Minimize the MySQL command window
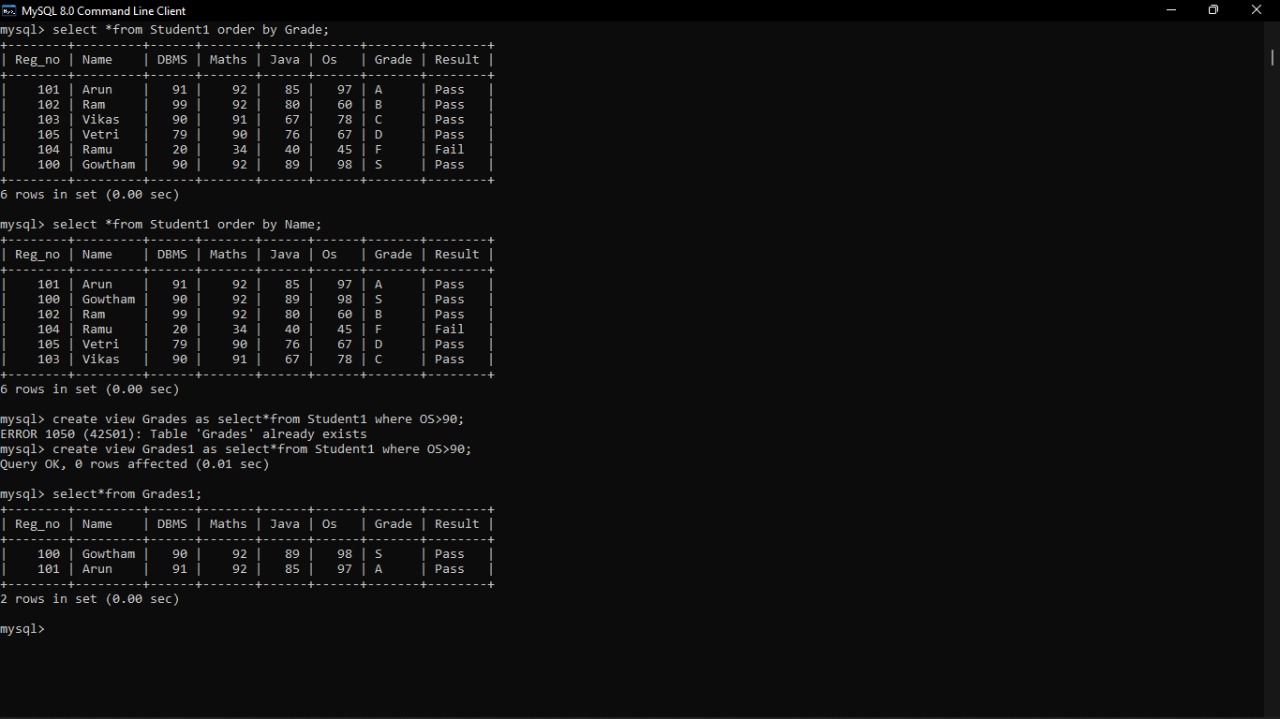This screenshot has height=719, width=1280. [x=1171, y=10]
